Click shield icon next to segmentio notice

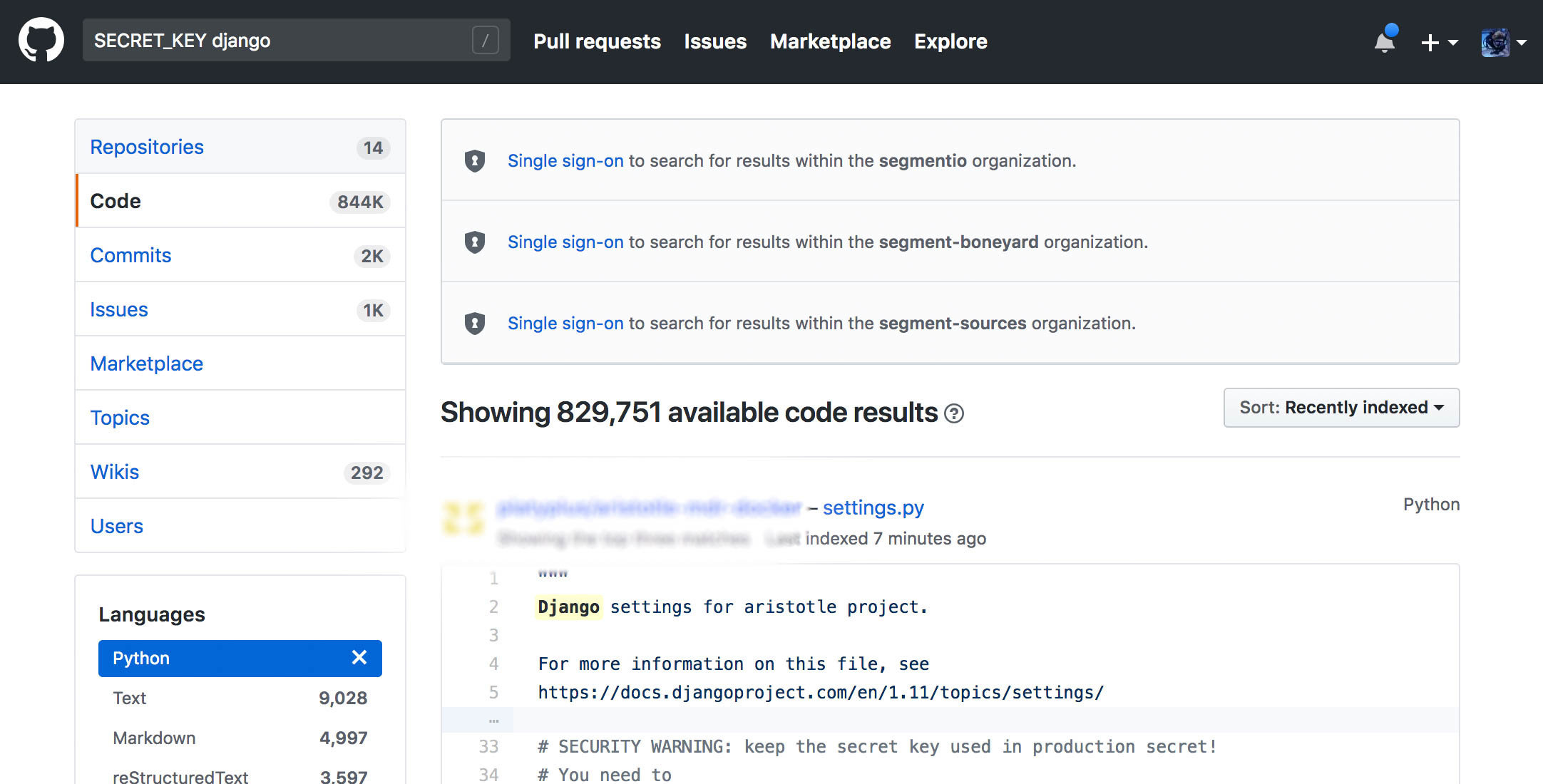tap(475, 161)
